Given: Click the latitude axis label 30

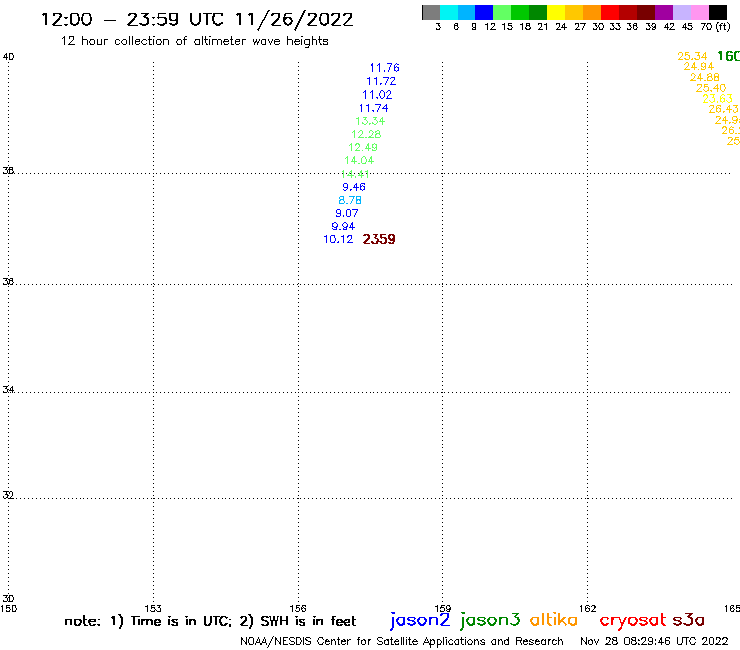Looking at the screenshot, I should (8, 599).
